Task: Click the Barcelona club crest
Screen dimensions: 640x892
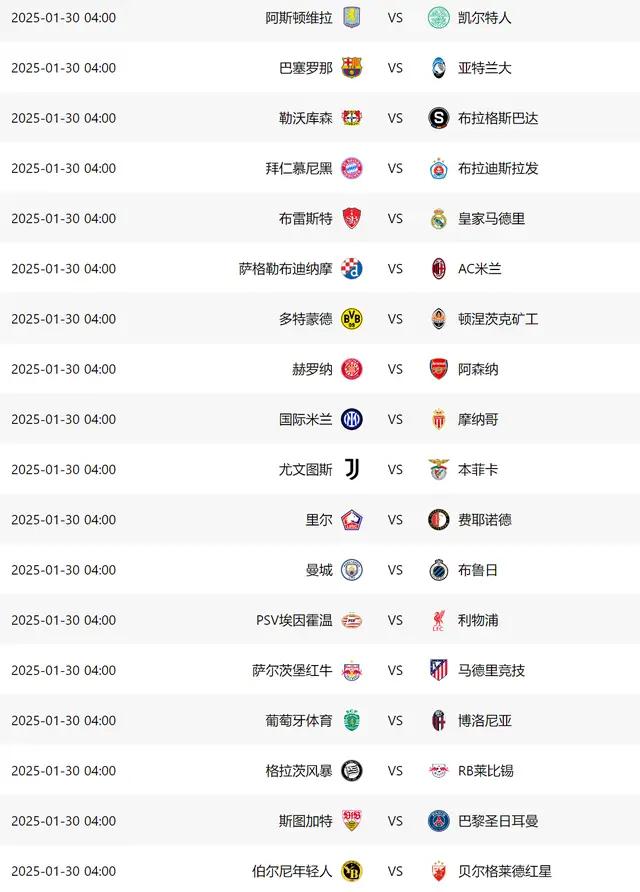Action: pyautogui.click(x=351, y=68)
